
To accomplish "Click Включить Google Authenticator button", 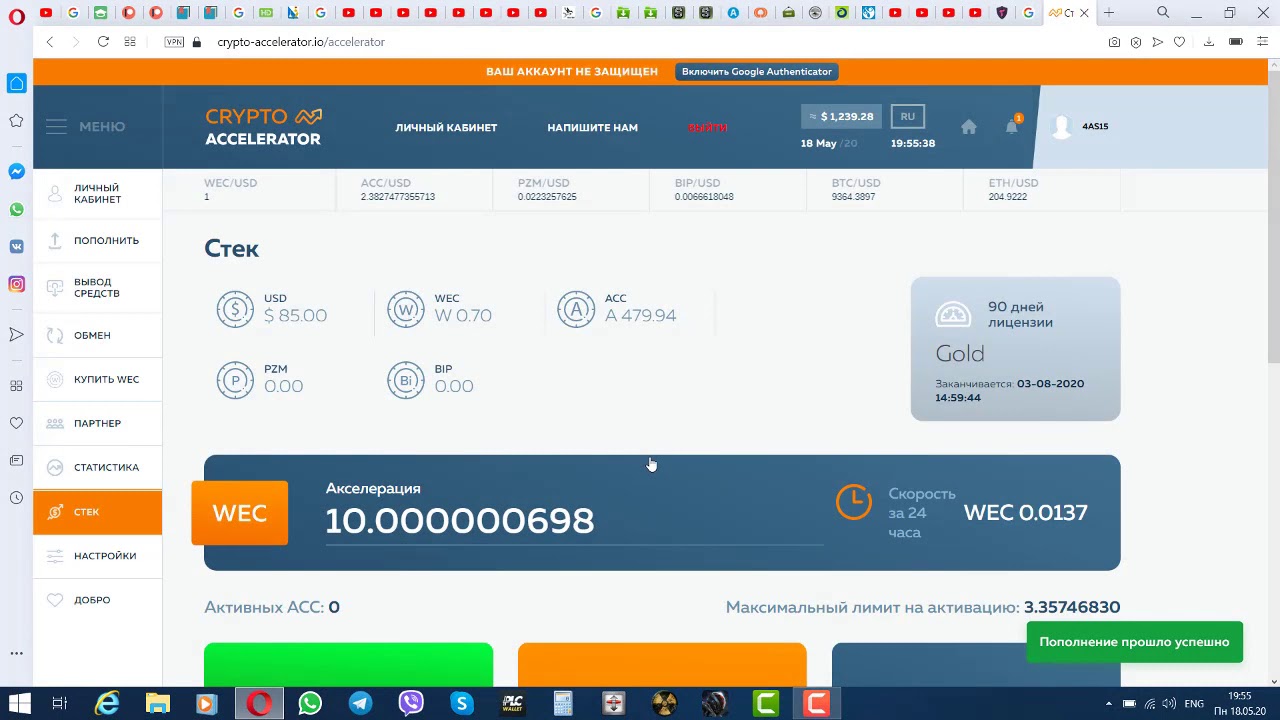I will tap(757, 71).
